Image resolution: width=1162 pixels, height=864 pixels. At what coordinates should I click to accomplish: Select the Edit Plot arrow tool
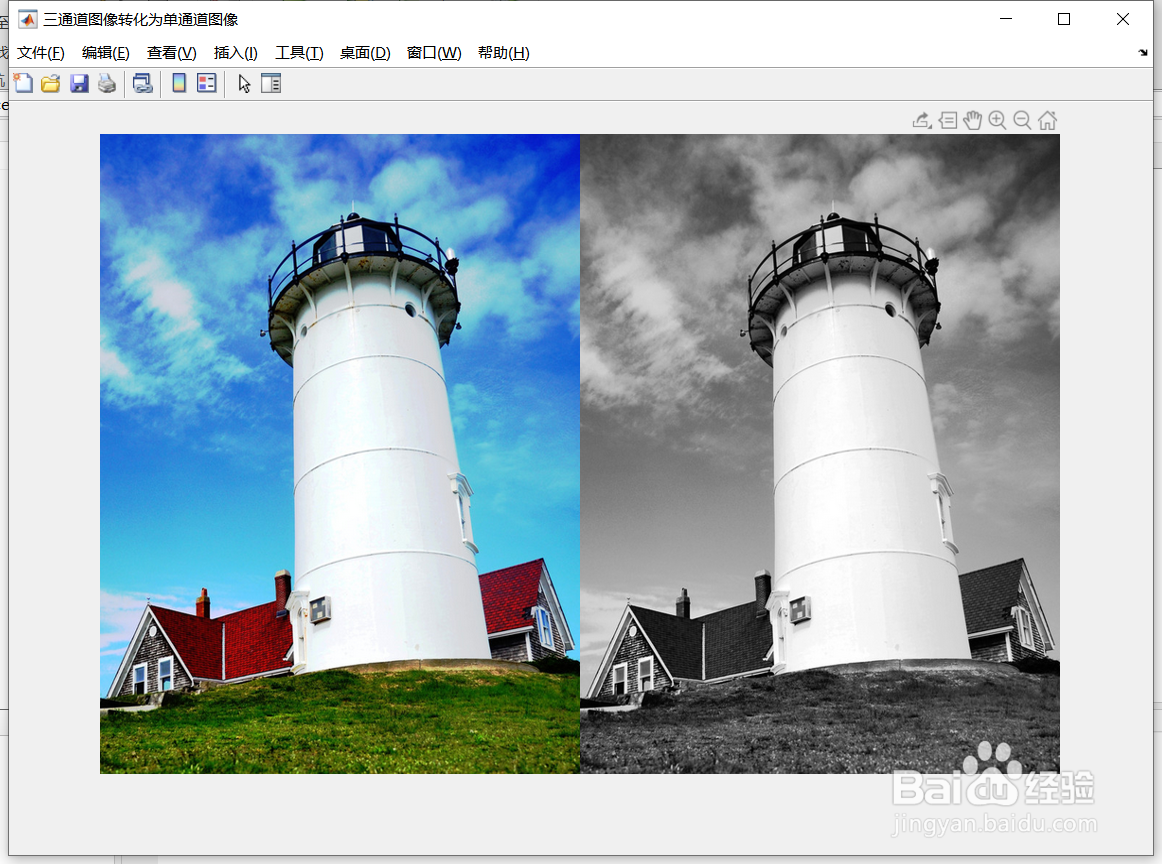point(245,84)
